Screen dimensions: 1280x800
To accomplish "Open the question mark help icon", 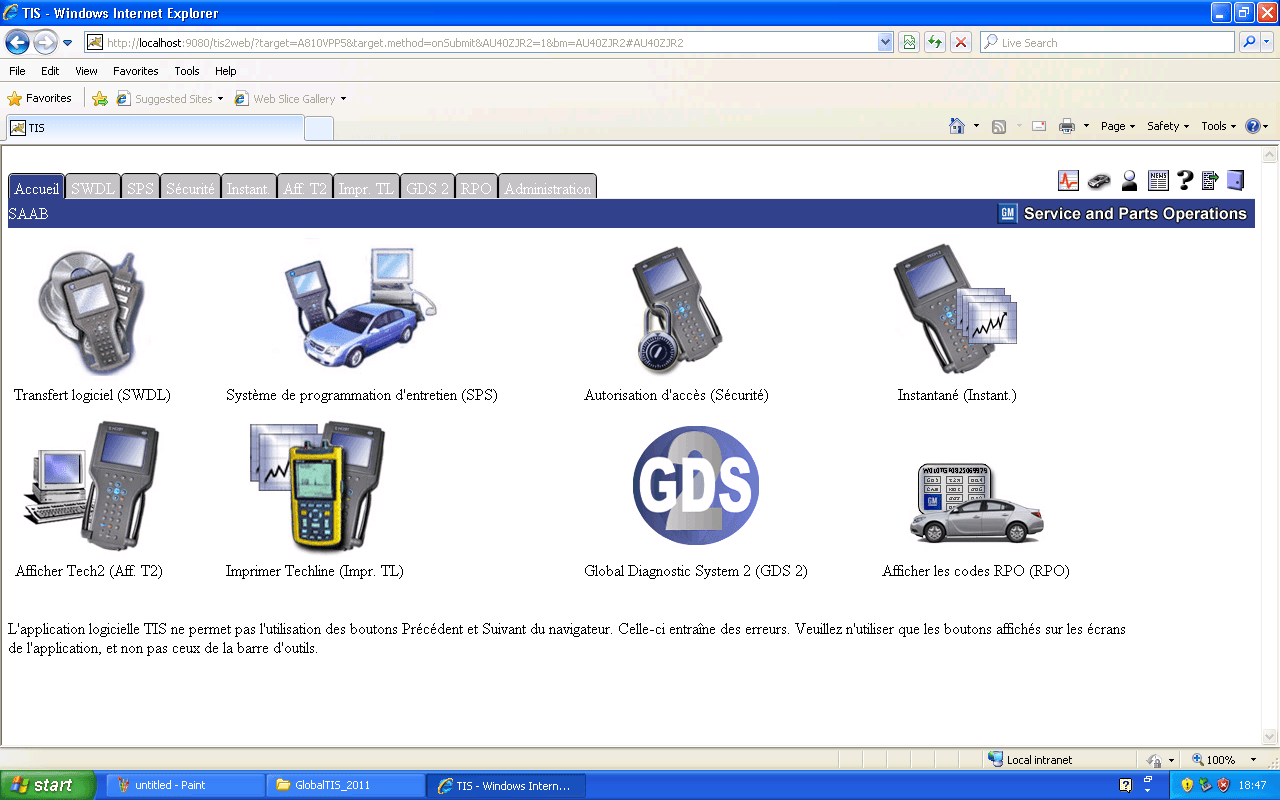I will point(1185,180).
